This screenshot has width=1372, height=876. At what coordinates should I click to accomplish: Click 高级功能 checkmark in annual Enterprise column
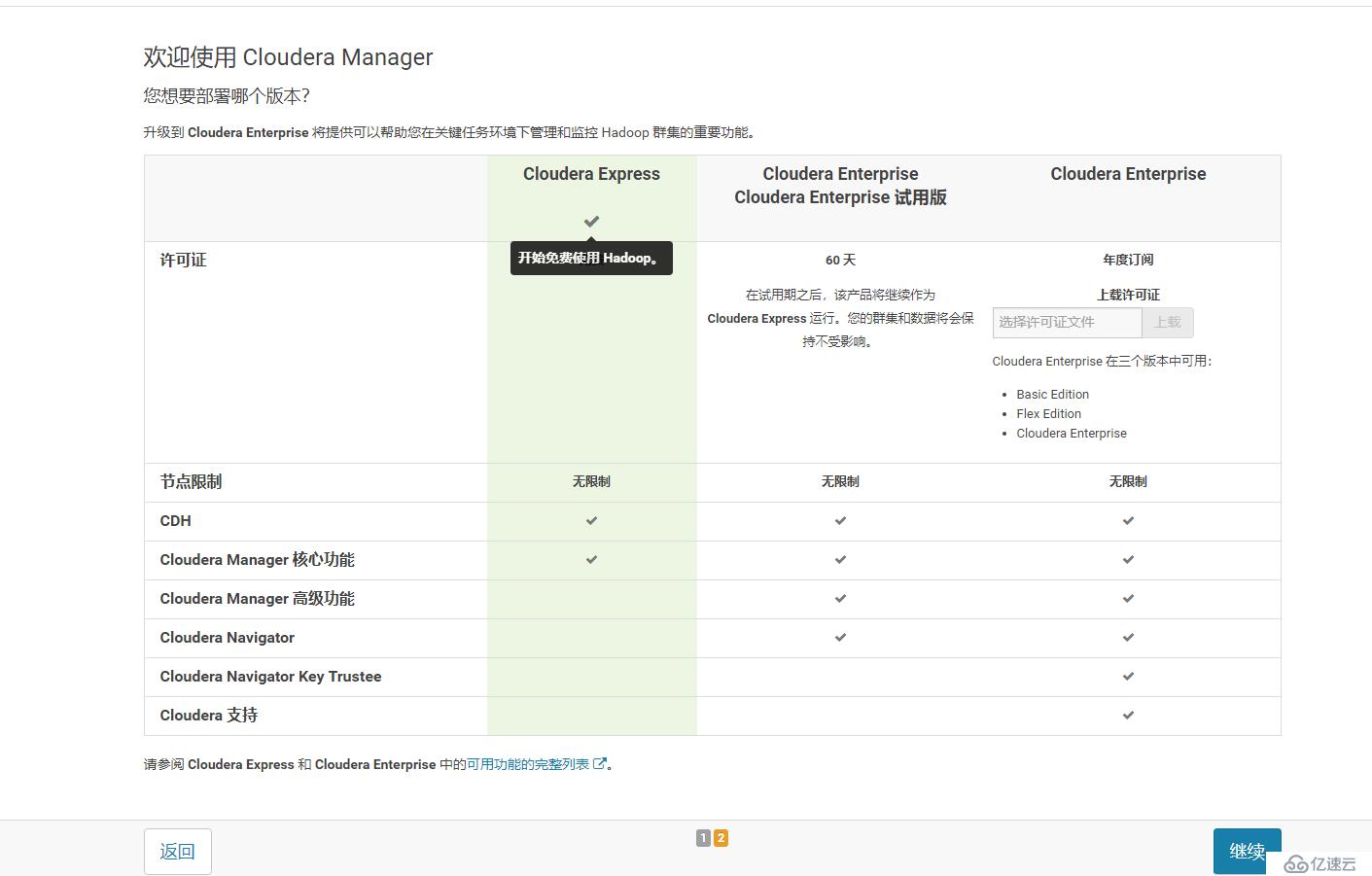click(1128, 599)
